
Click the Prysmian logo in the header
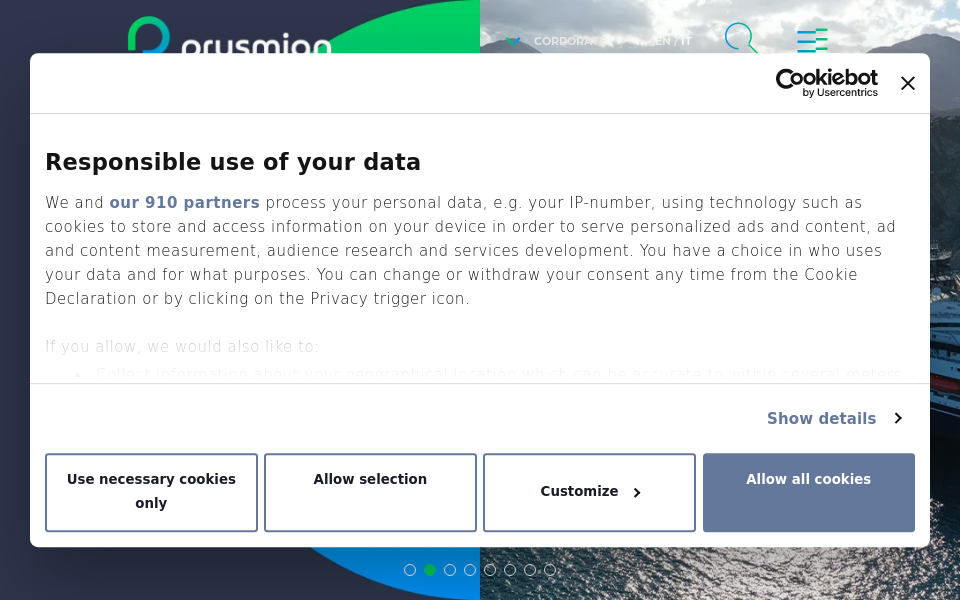click(x=230, y=40)
